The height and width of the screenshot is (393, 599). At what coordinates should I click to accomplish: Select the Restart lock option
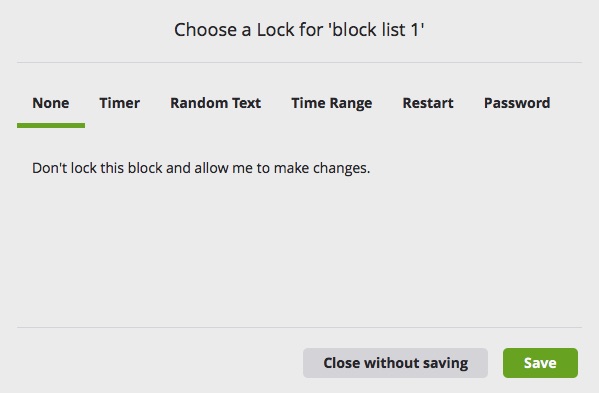click(x=428, y=103)
